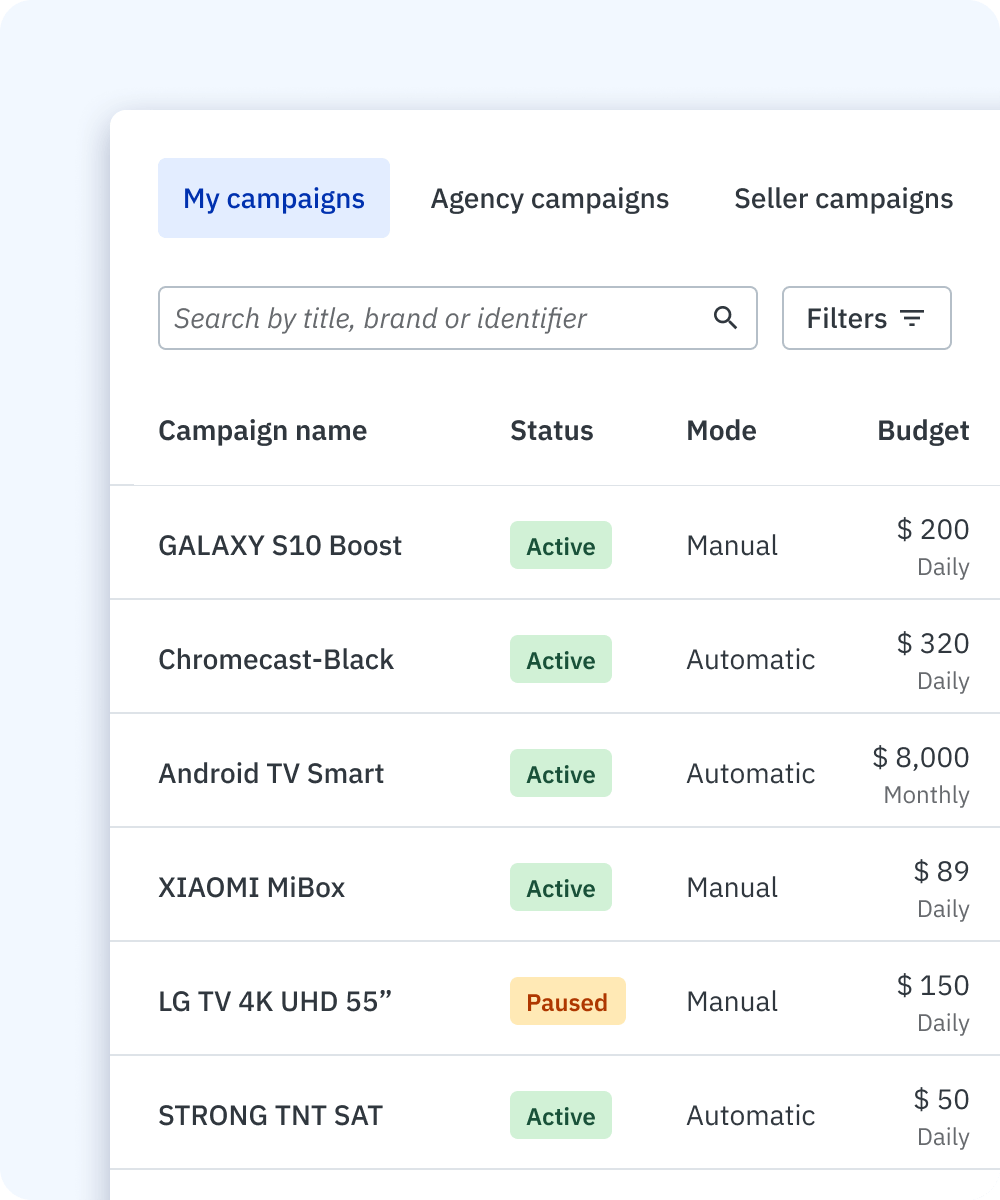
Task: Click the filter lines icon
Action: pyautogui.click(x=911, y=318)
